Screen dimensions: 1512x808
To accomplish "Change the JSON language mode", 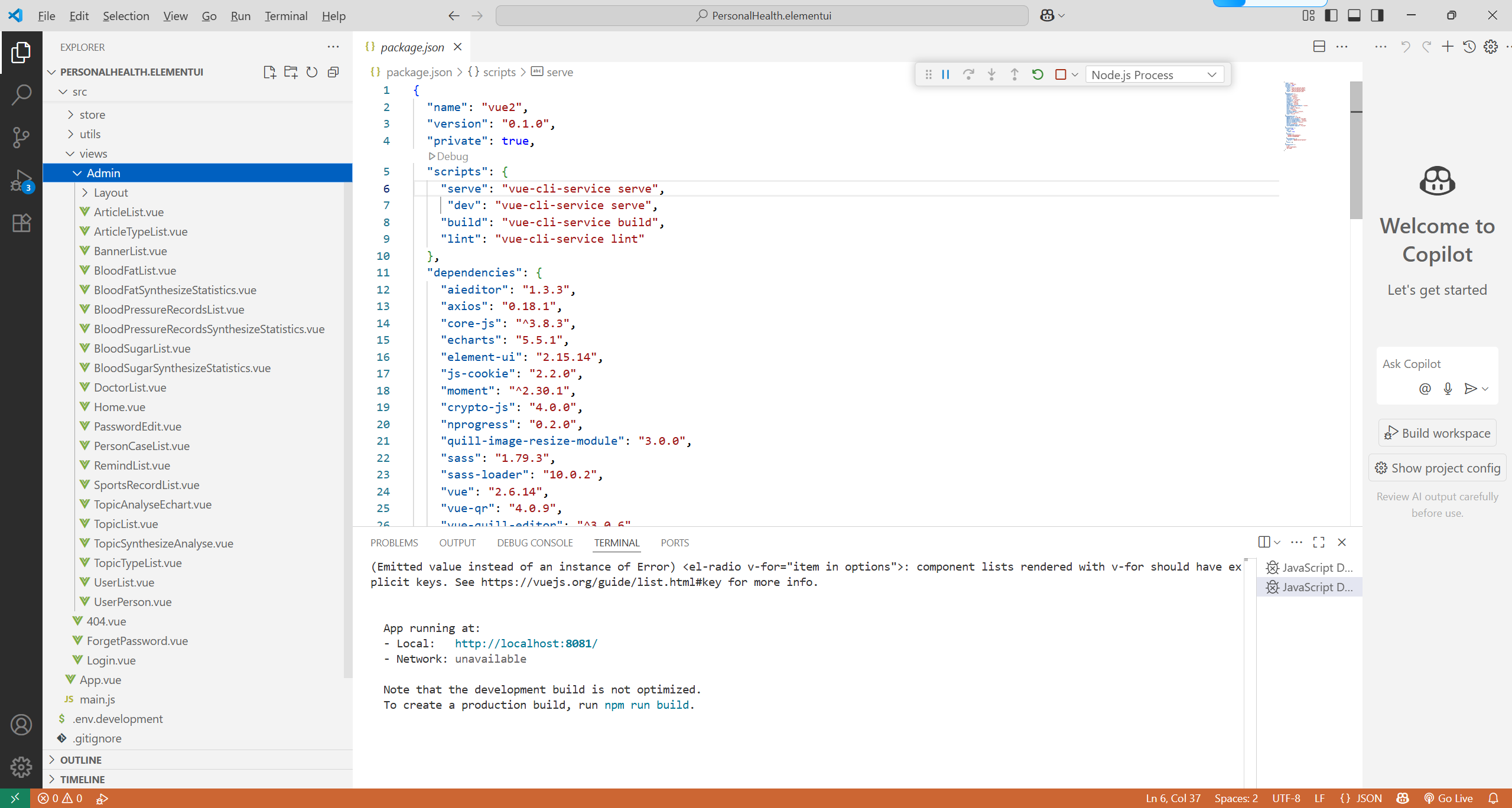I will [x=1361, y=799].
